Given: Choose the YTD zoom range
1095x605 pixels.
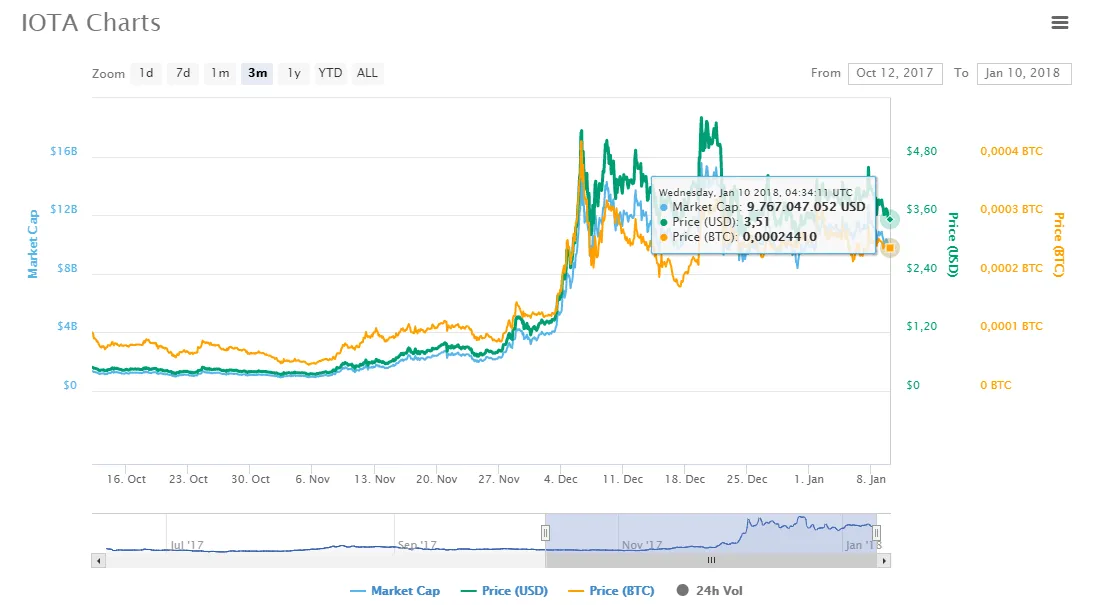Looking at the screenshot, I should coord(330,73).
